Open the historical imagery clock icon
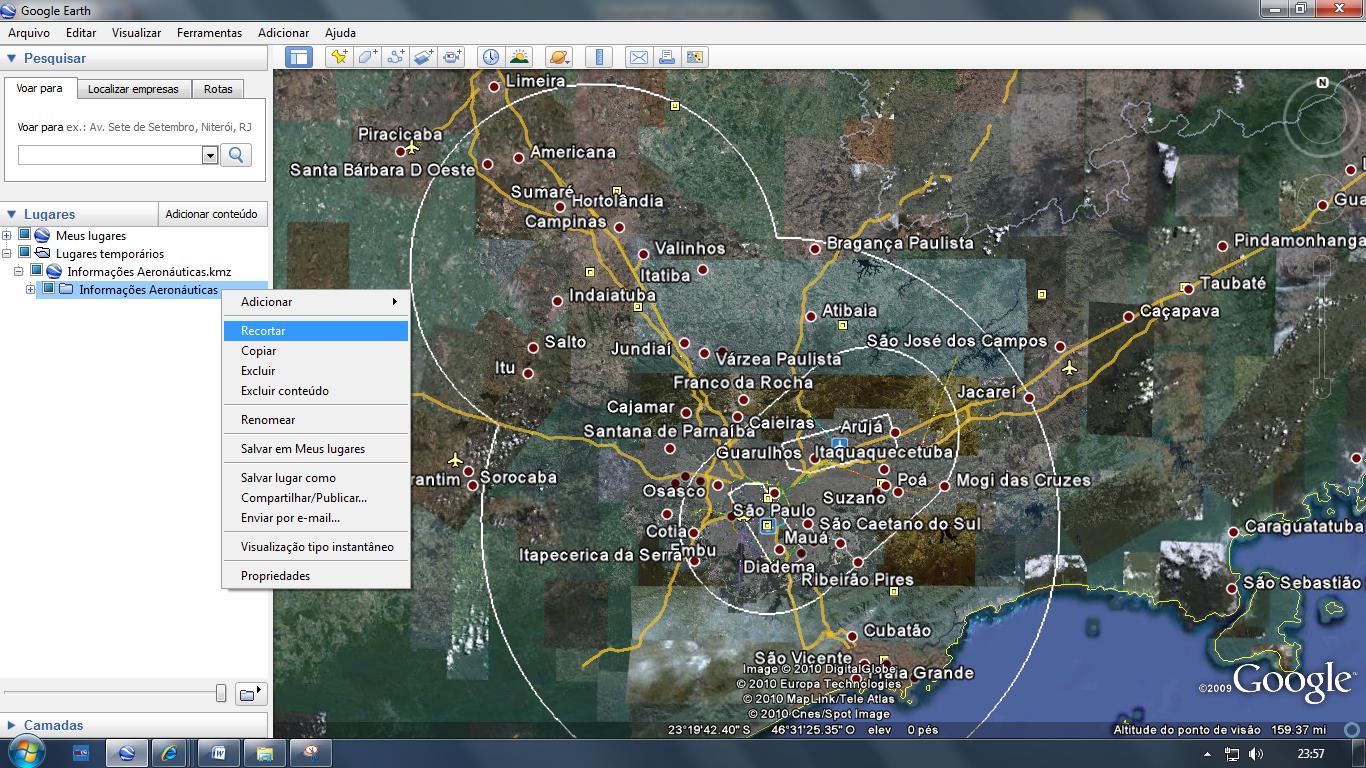The image size is (1366, 768). pos(490,57)
